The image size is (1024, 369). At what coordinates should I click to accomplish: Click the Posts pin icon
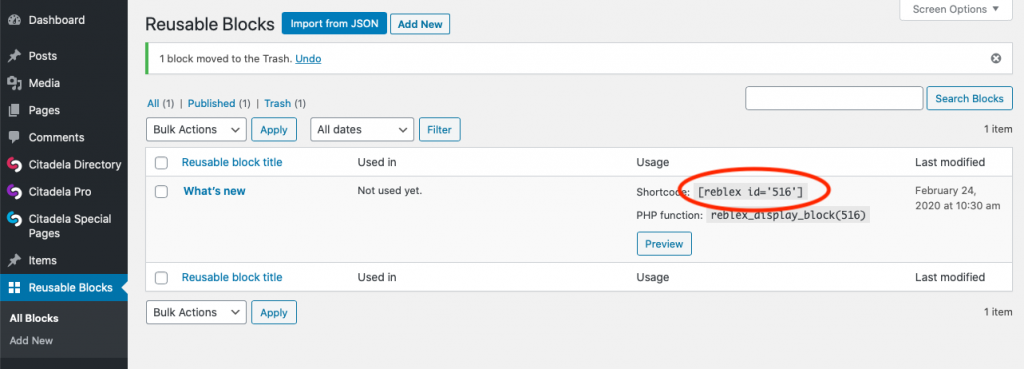pyautogui.click(x=14, y=56)
